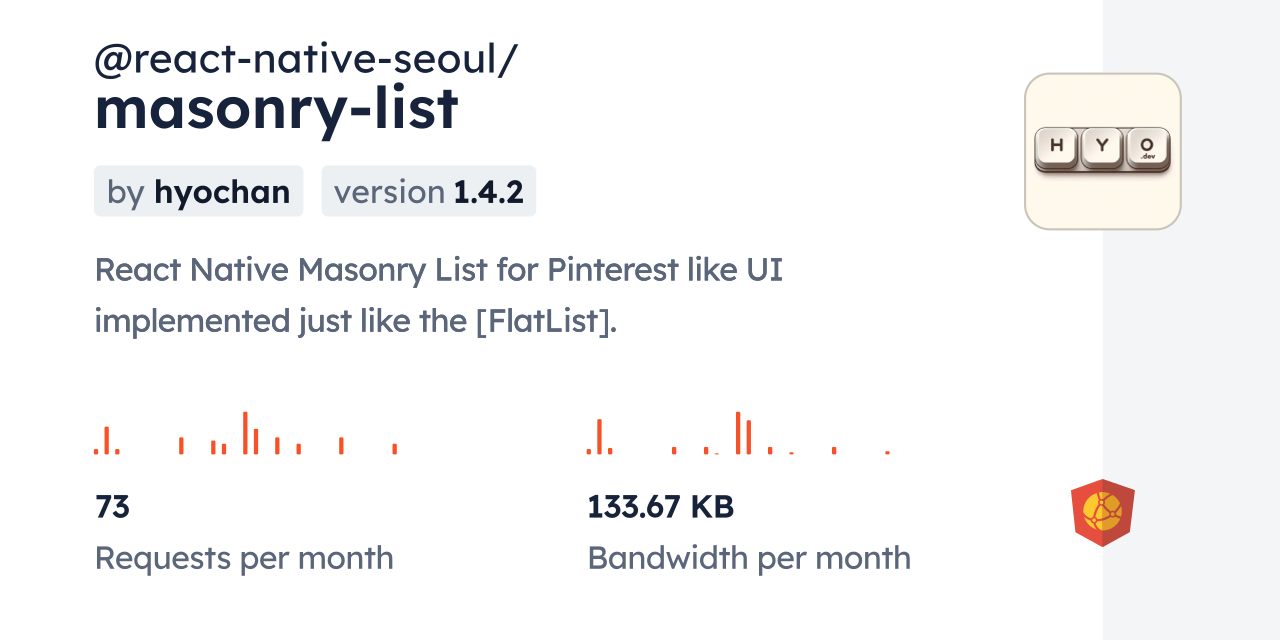Click the "Bandwidth per month" label
The width and height of the screenshot is (1280, 640).
748,558
